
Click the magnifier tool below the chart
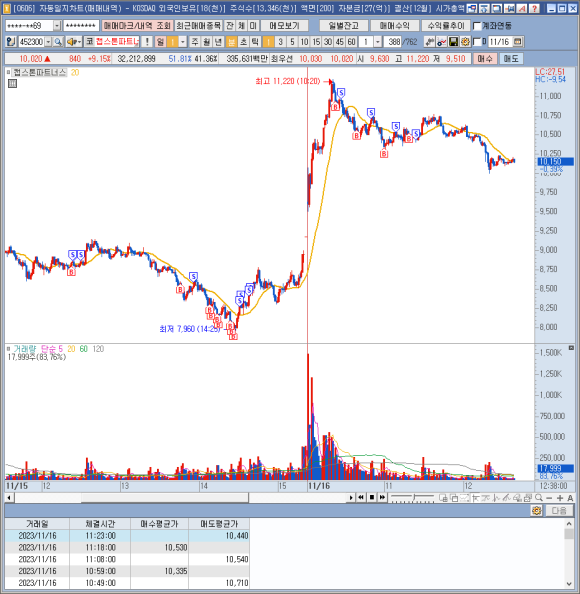point(538,498)
